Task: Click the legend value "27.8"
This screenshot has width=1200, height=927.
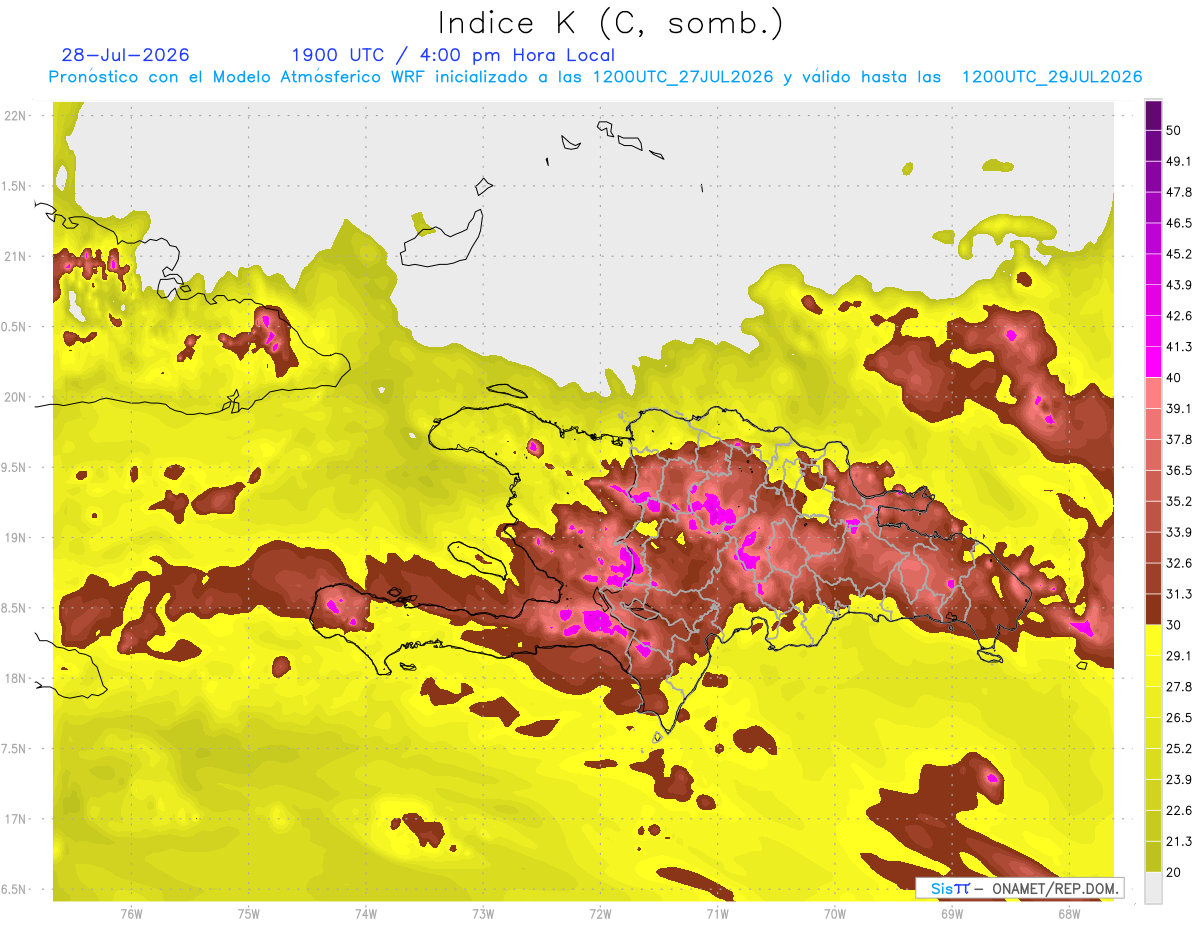Action: coord(1179,687)
